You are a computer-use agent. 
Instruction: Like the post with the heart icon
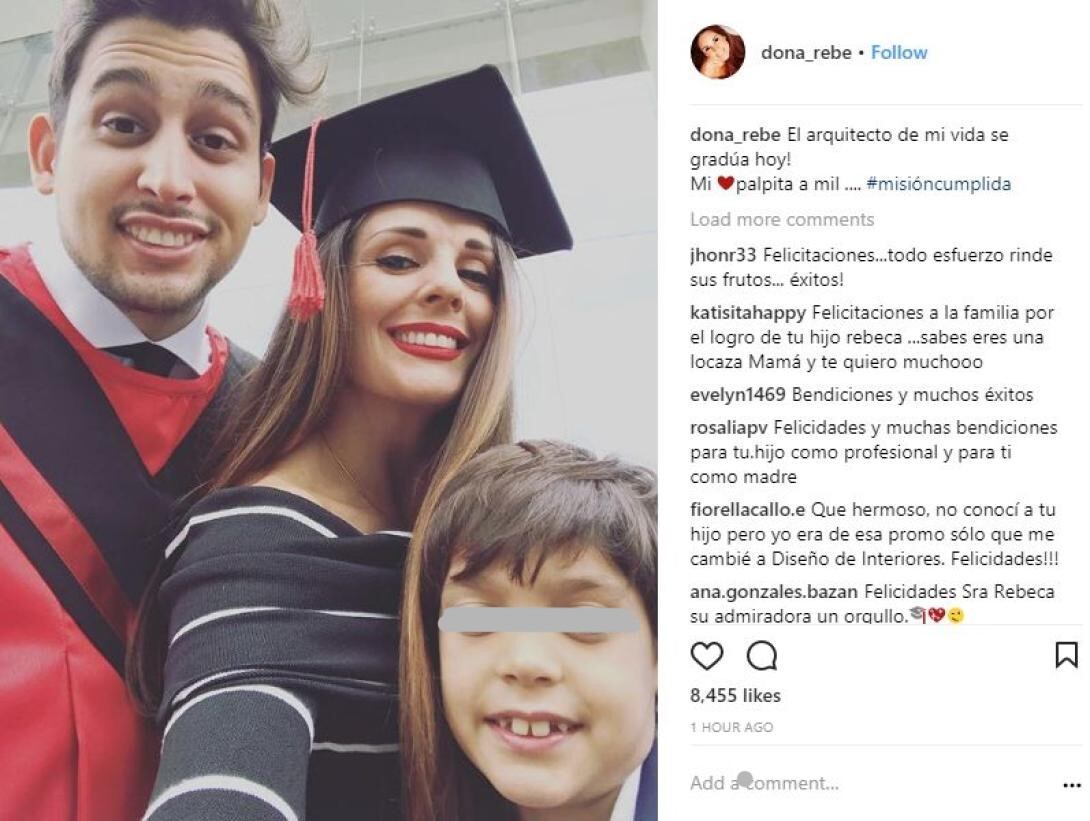[x=706, y=656]
